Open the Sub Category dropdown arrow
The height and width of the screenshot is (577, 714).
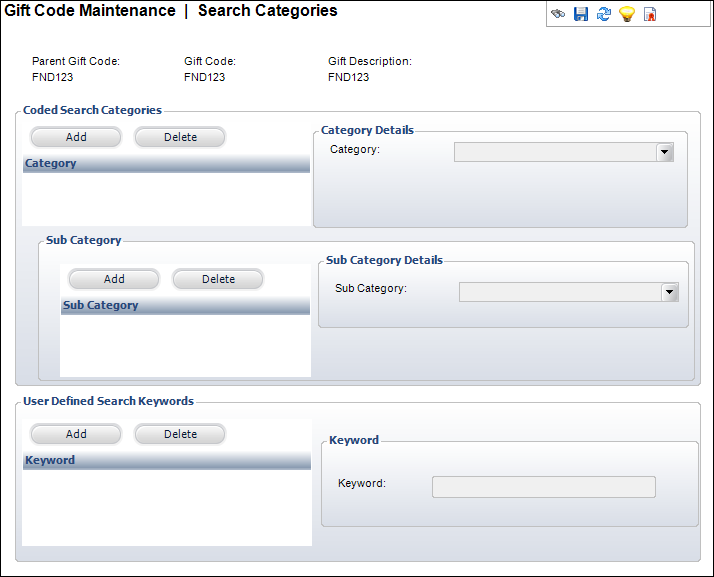[669, 292]
